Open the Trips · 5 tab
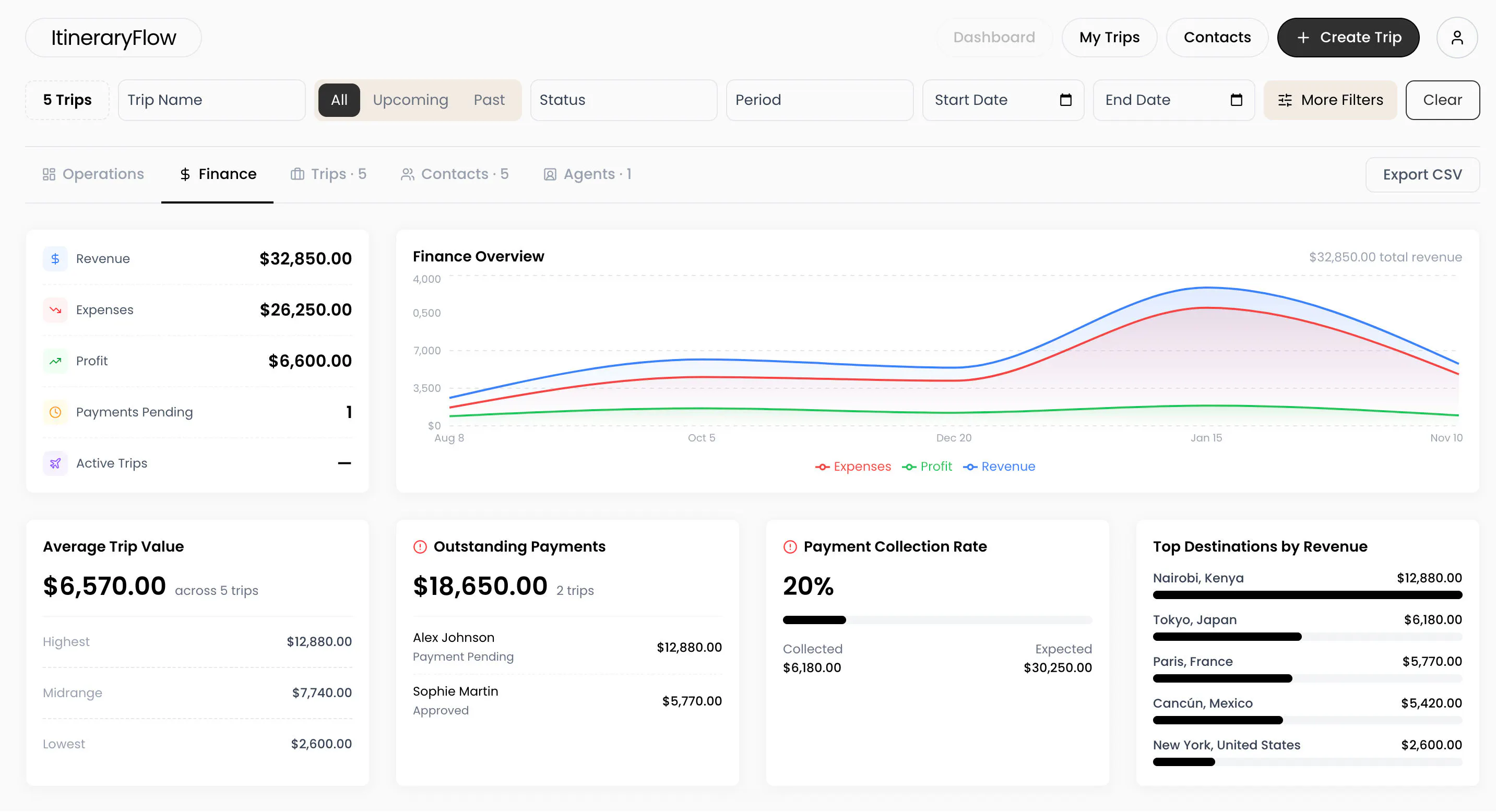Viewport: 1496px width, 812px height. click(328, 174)
